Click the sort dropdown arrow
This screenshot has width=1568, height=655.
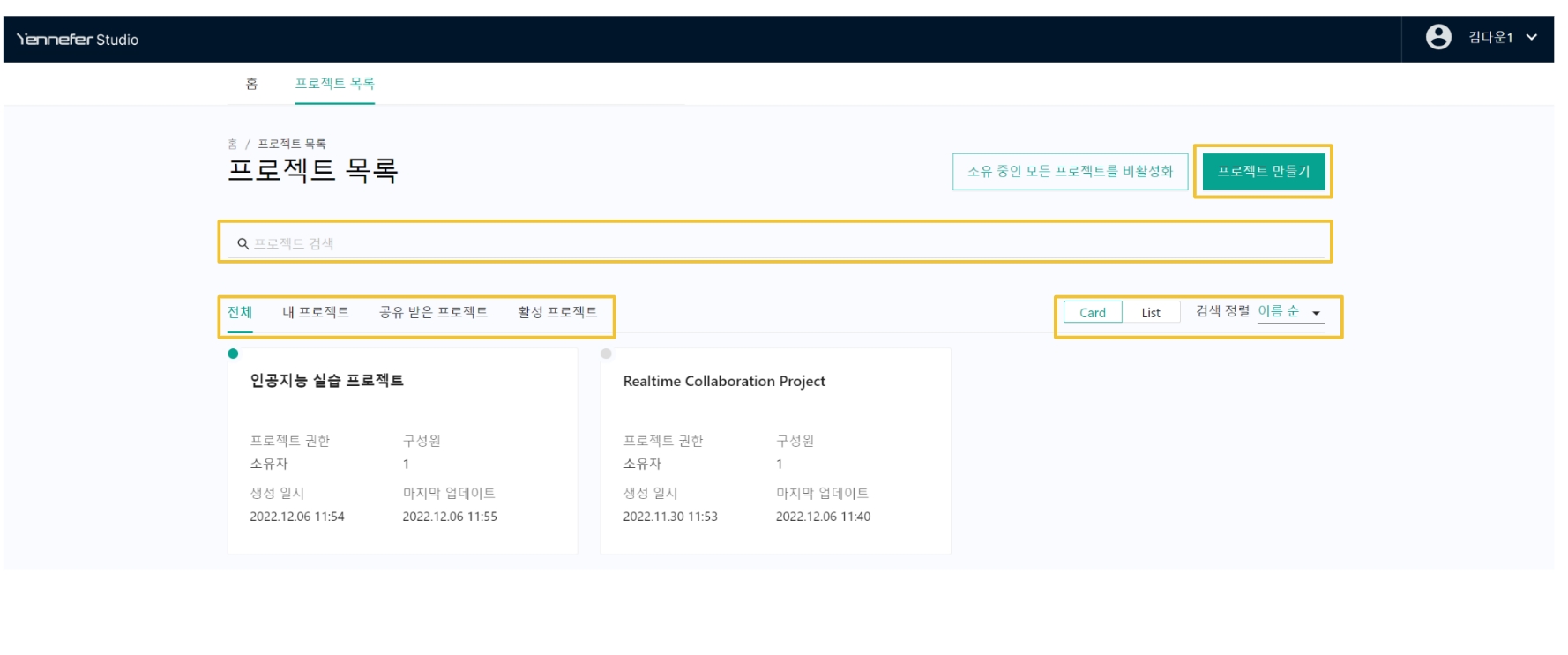click(x=1316, y=313)
